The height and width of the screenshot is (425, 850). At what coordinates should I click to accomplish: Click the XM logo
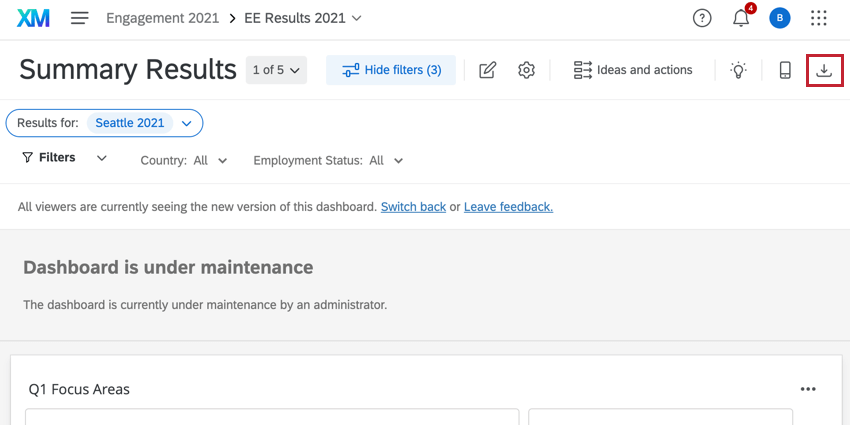tap(33, 18)
